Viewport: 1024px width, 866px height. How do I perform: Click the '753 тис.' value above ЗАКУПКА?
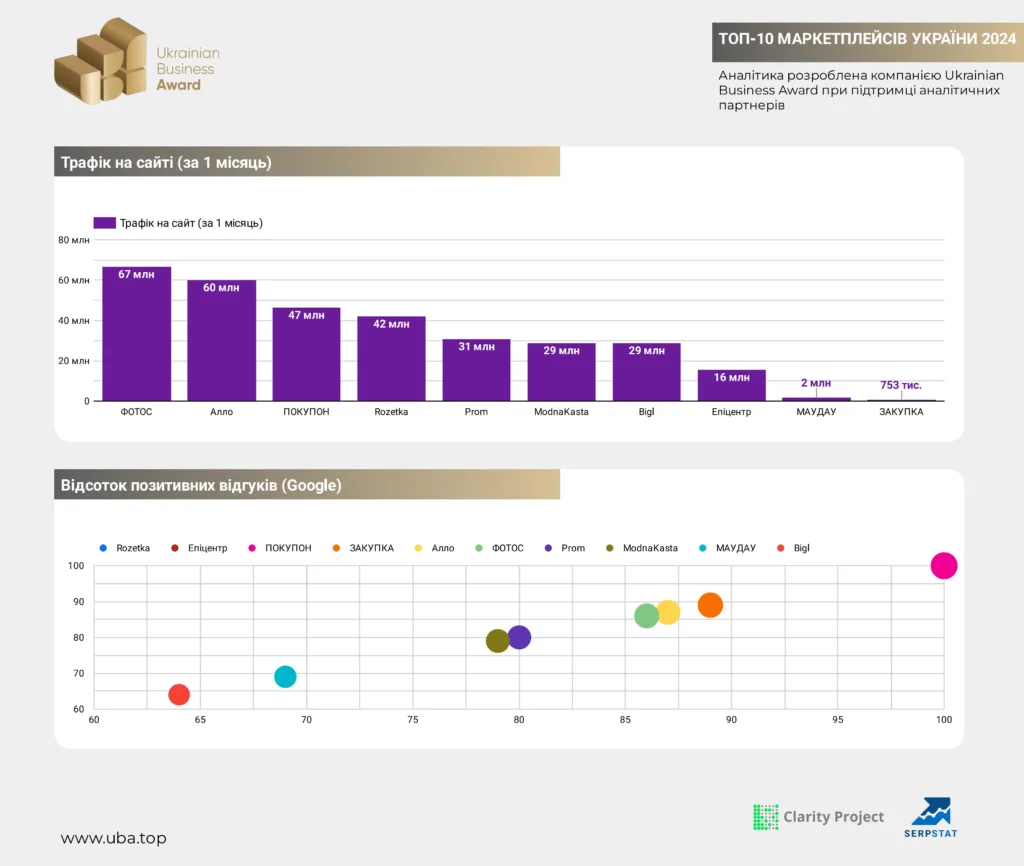[x=901, y=385]
